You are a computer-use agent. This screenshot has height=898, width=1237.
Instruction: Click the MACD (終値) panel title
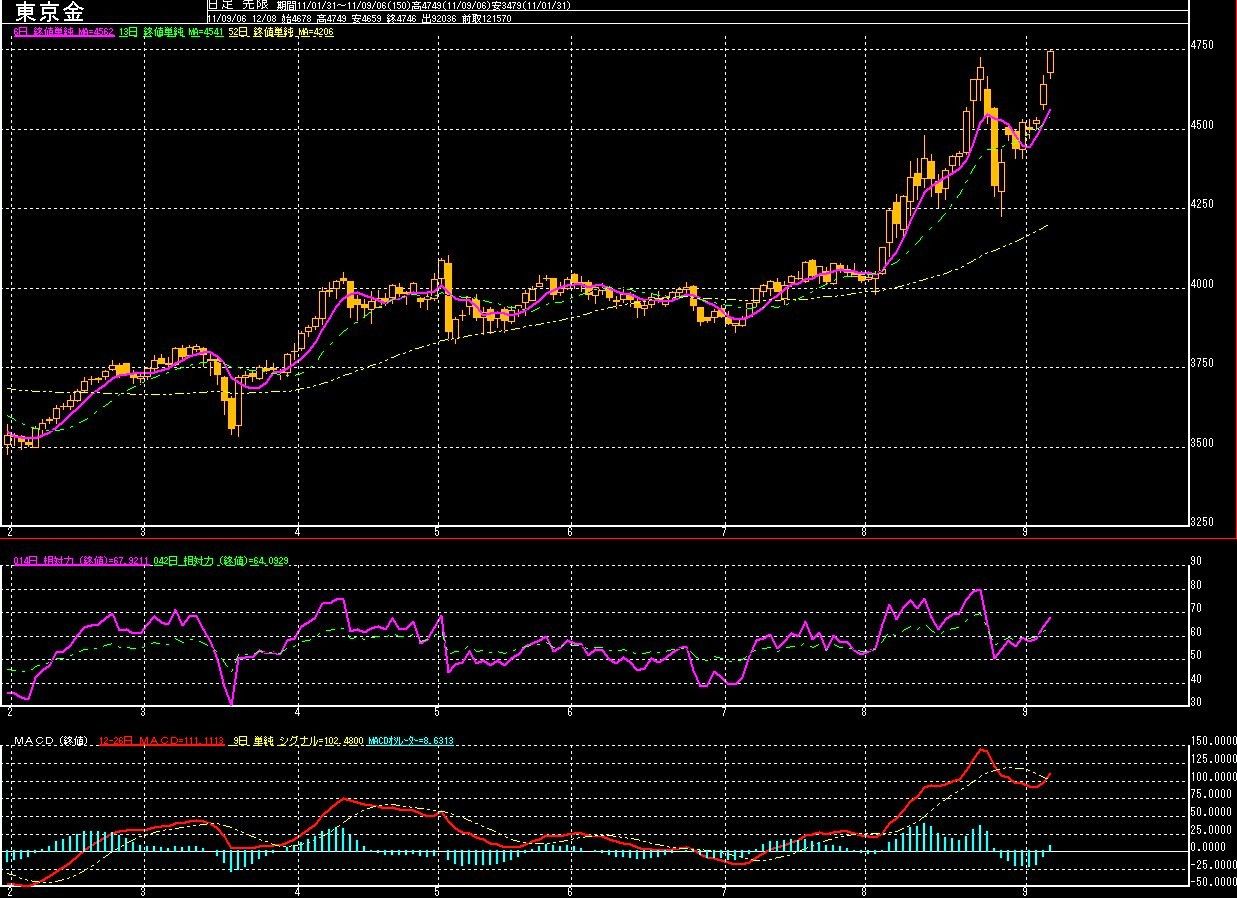(x=51, y=741)
